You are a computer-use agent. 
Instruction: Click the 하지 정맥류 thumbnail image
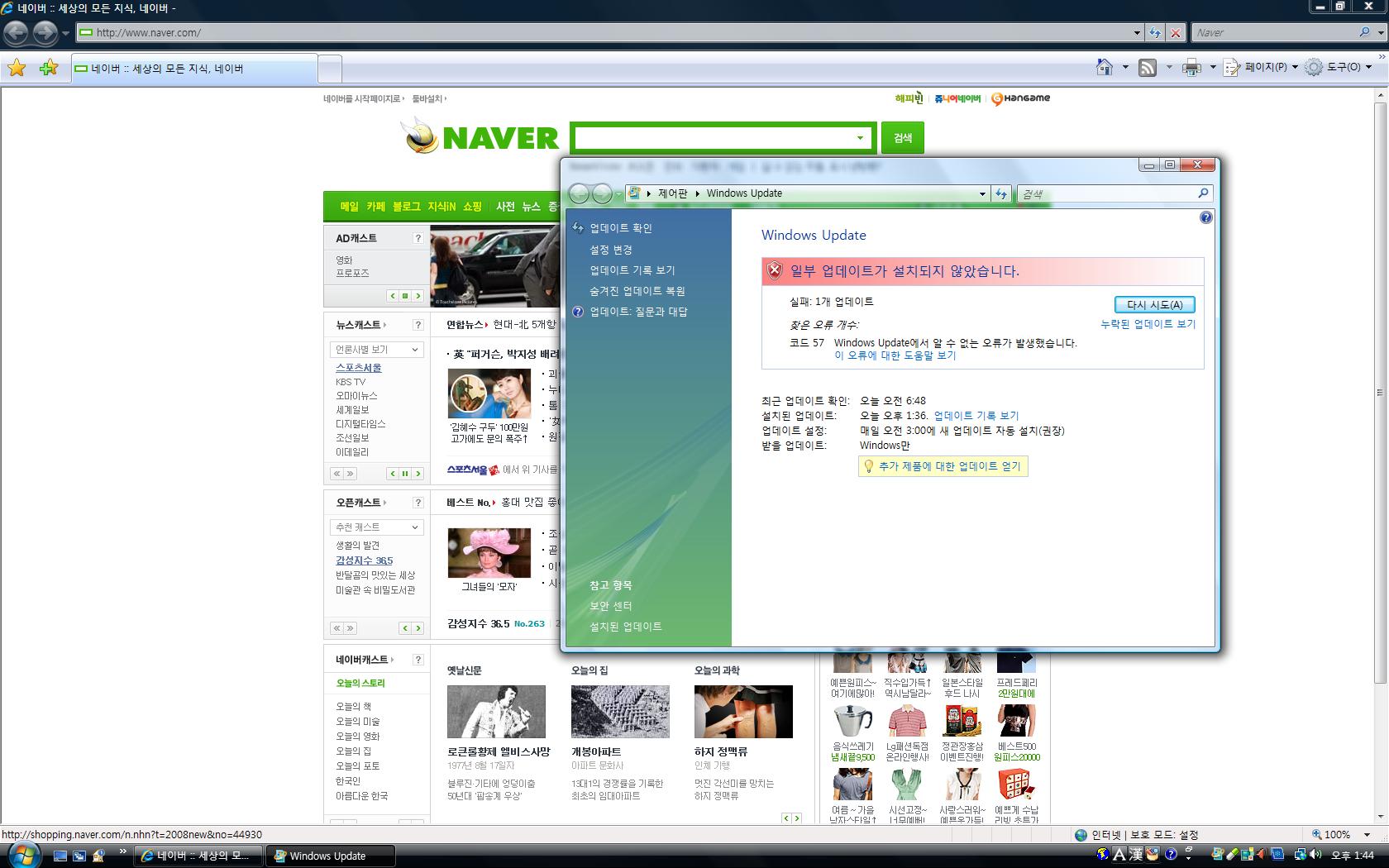click(743, 711)
